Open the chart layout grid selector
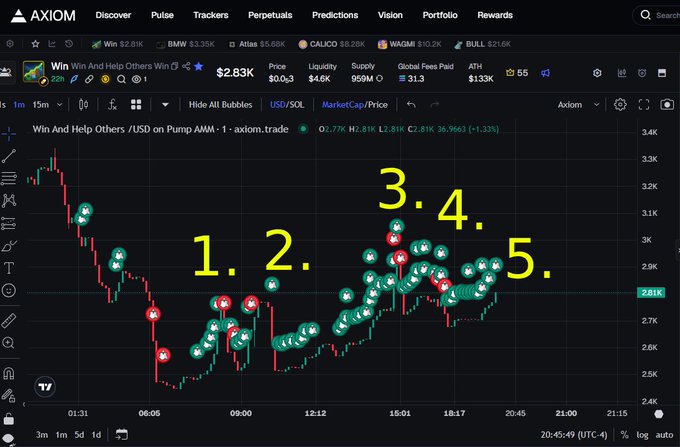Image resolution: width=680 pixels, height=447 pixels. (136, 104)
